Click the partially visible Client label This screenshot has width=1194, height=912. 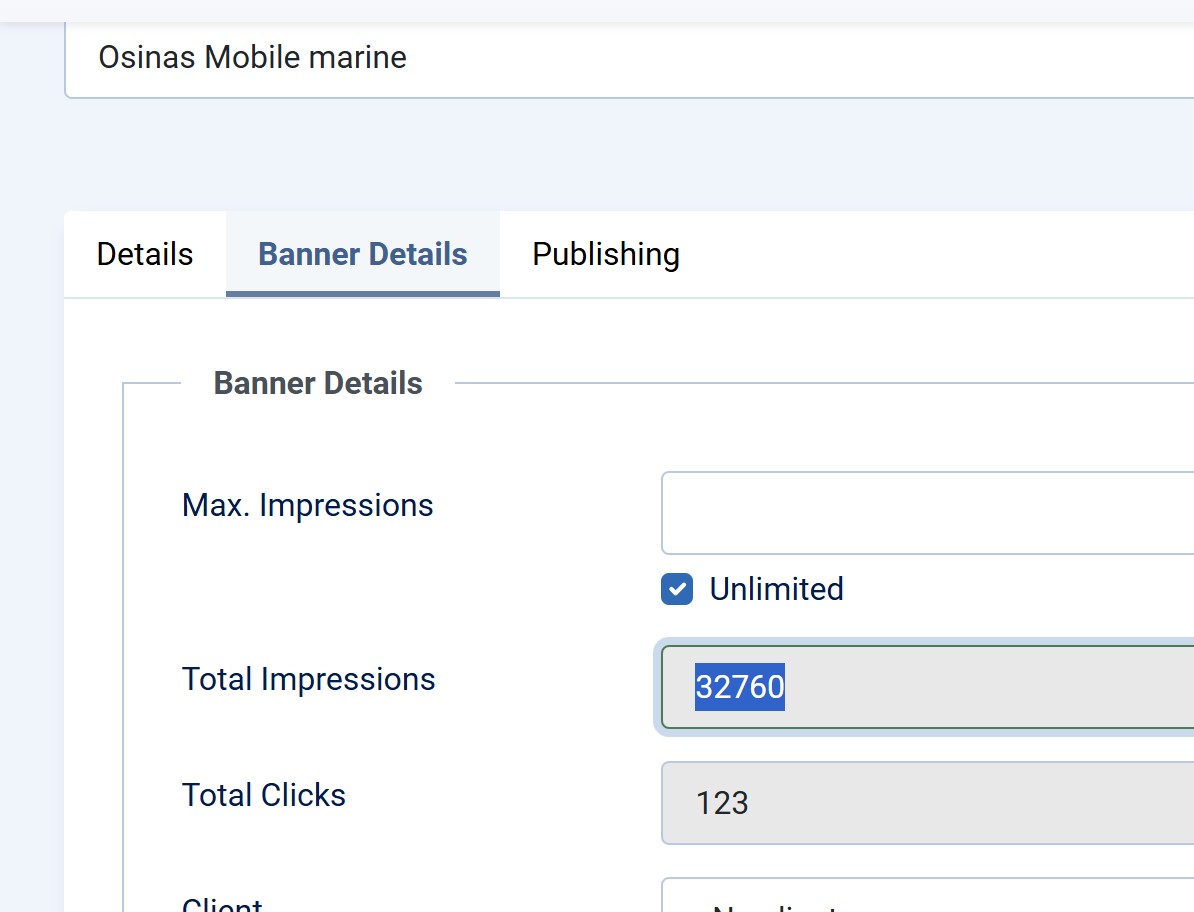pyautogui.click(x=222, y=904)
